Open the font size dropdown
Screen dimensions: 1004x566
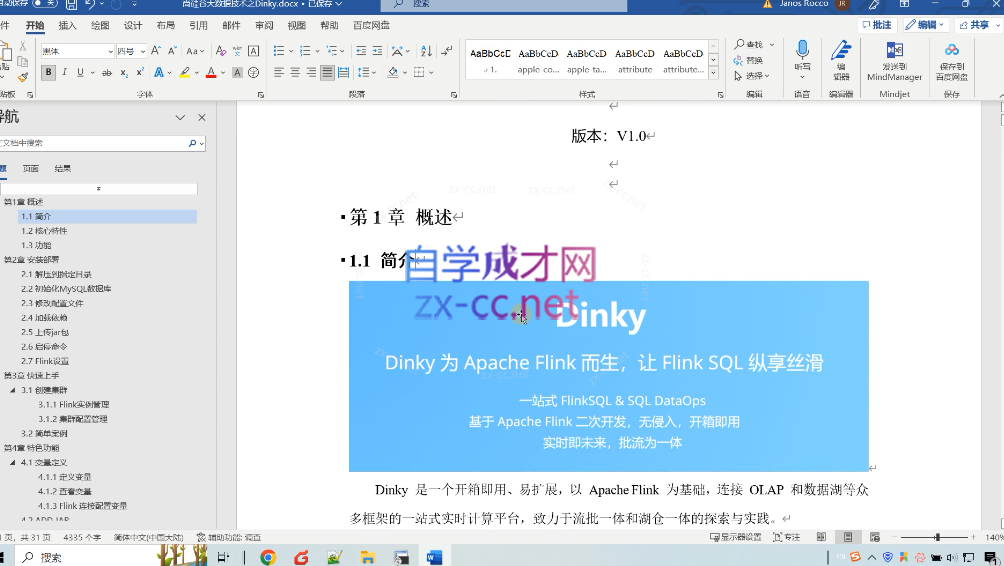[x=142, y=51]
